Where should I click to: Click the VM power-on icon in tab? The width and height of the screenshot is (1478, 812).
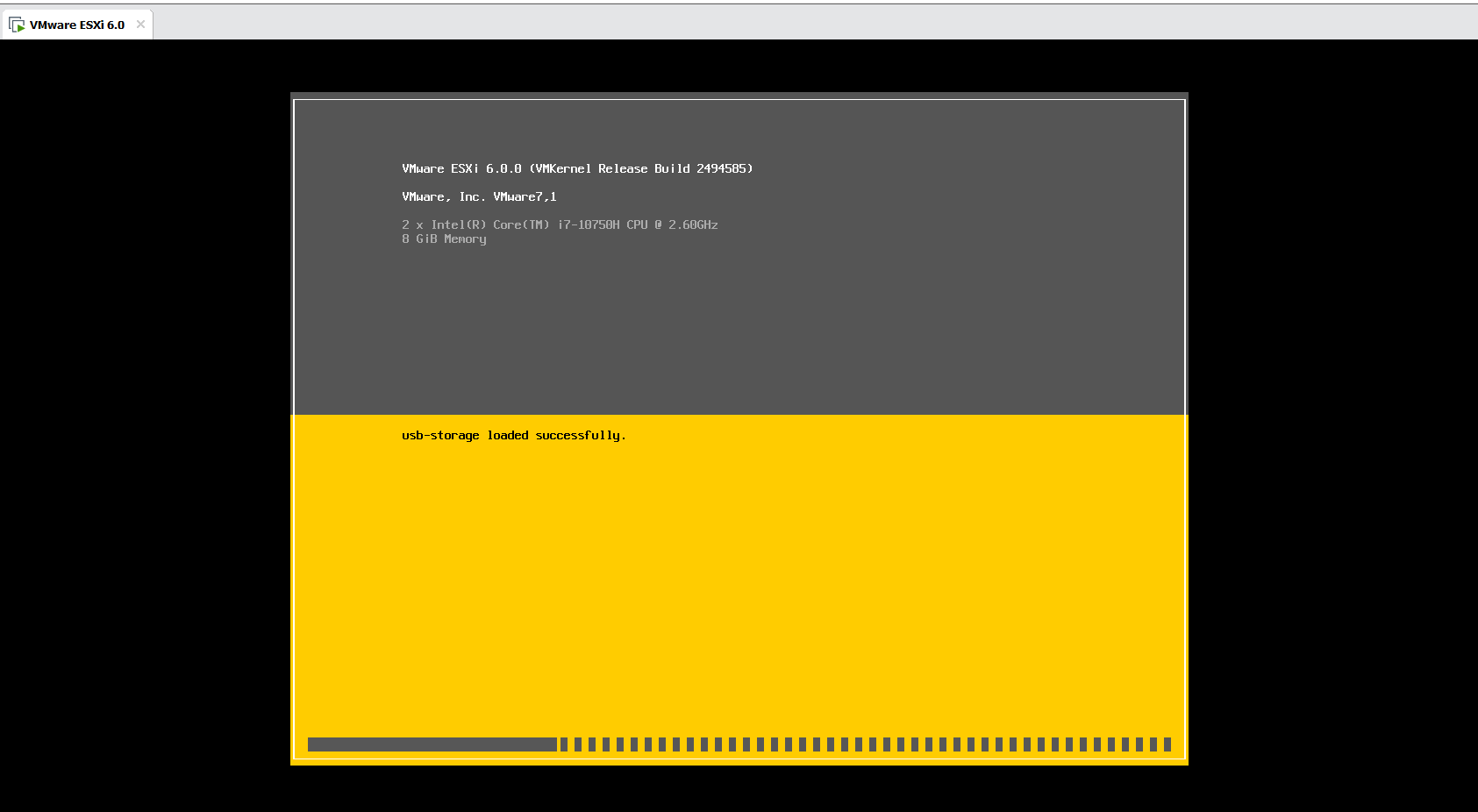point(17,25)
